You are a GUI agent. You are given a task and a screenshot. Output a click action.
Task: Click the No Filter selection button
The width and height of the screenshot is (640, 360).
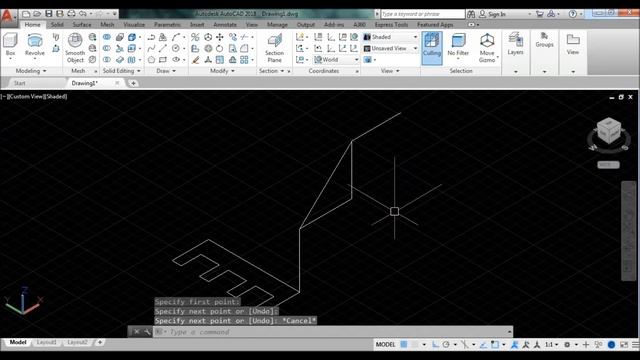[458, 45]
